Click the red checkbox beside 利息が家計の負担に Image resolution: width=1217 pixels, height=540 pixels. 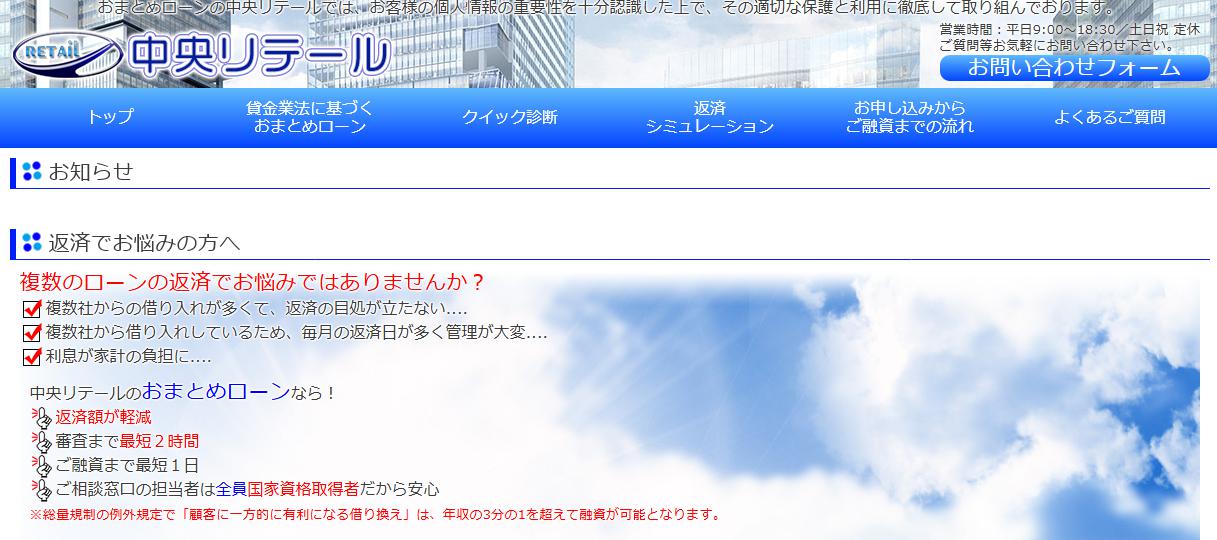(x=31, y=357)
